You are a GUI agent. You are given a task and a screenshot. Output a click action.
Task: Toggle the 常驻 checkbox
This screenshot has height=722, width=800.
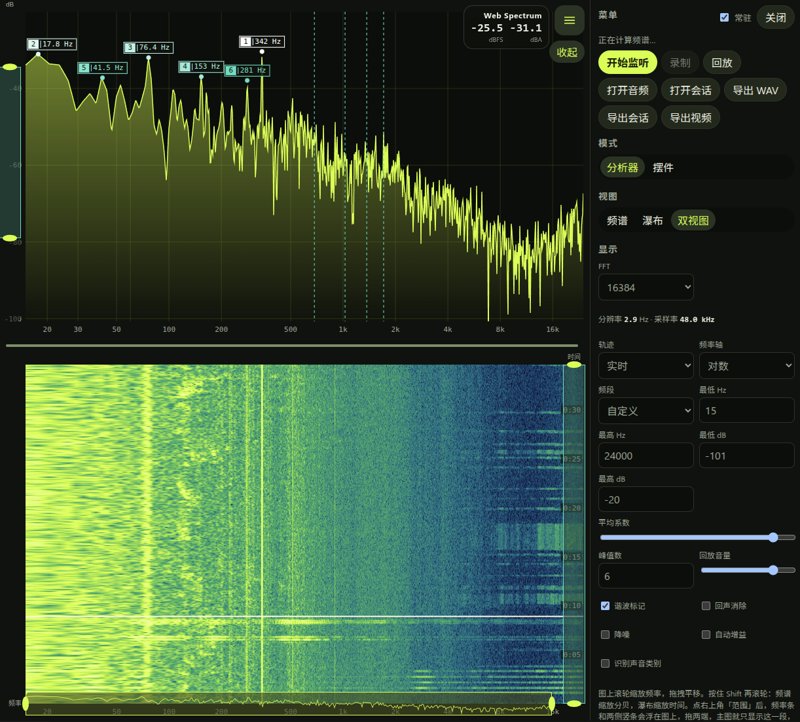(x=724, y=17)
